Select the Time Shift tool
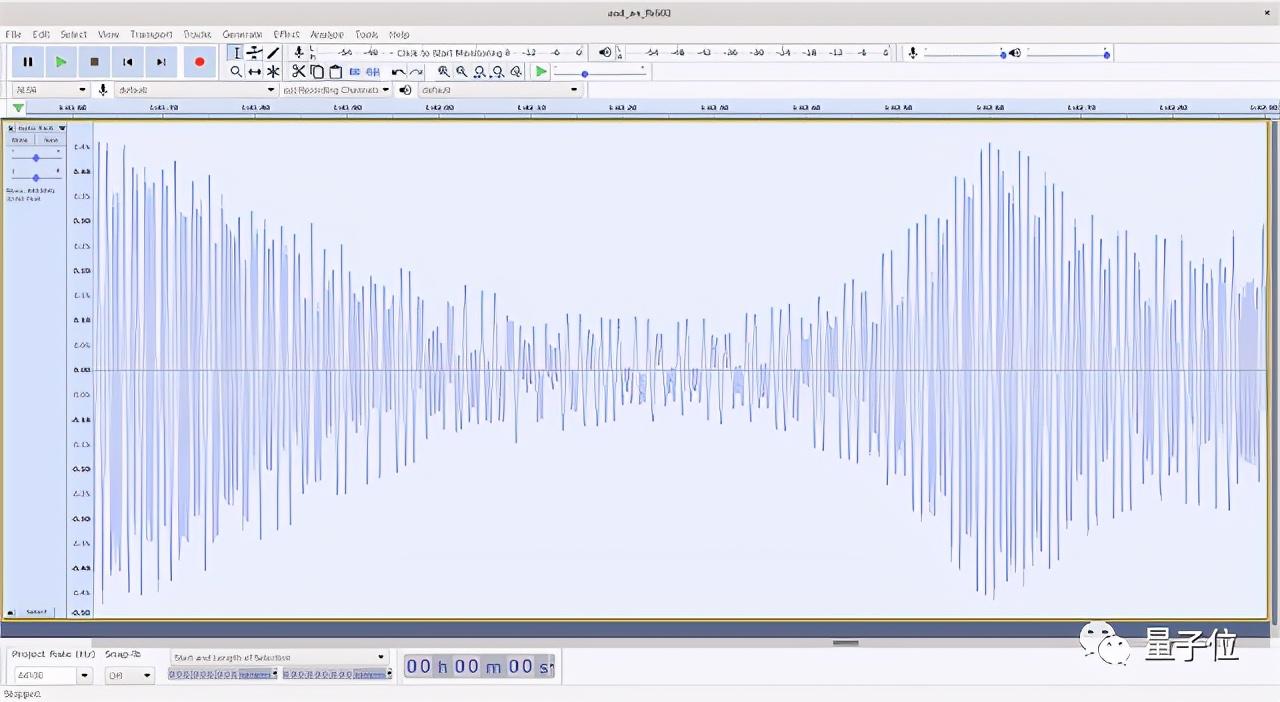1280x702 pixels. [x=255, y=72]
